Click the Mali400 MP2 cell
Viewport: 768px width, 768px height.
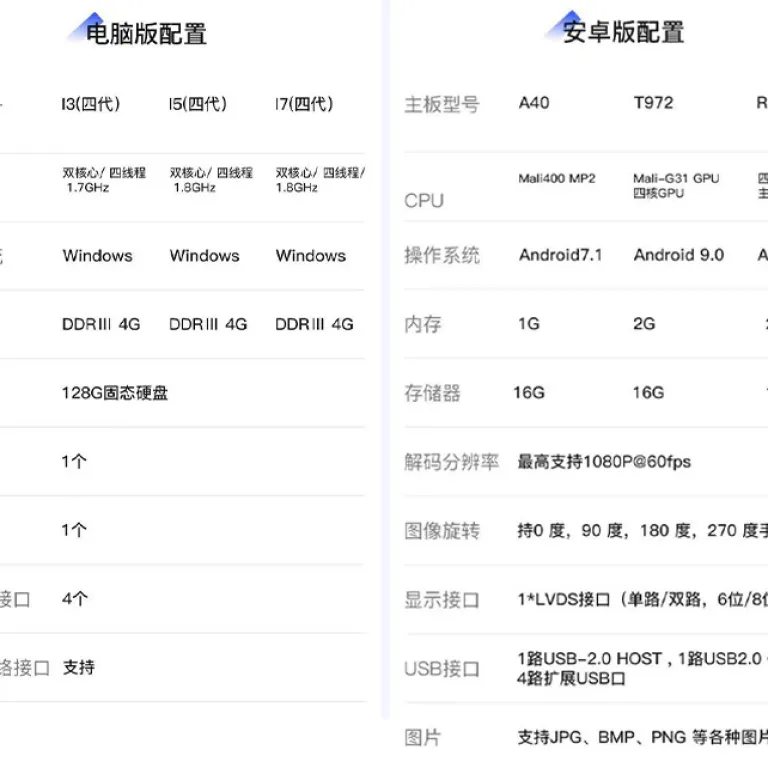click(557, 178)
